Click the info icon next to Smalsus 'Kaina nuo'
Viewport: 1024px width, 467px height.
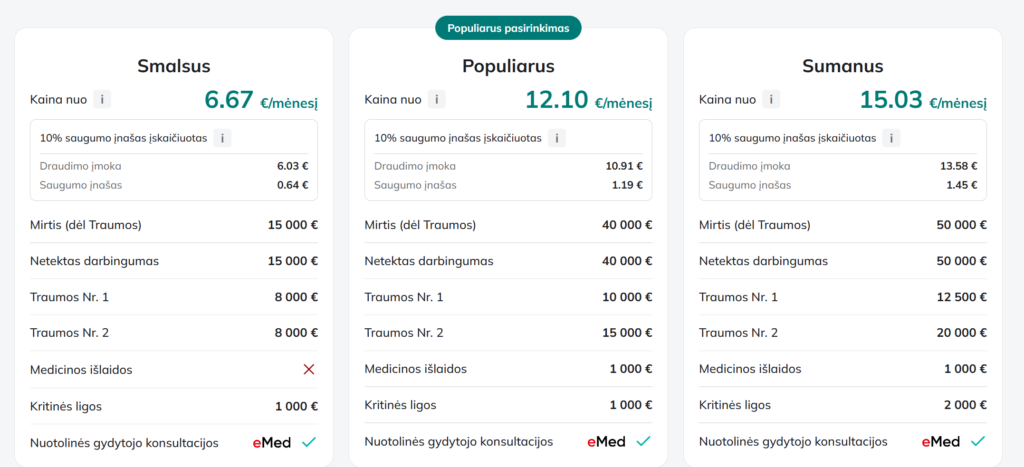pos(102,99)
